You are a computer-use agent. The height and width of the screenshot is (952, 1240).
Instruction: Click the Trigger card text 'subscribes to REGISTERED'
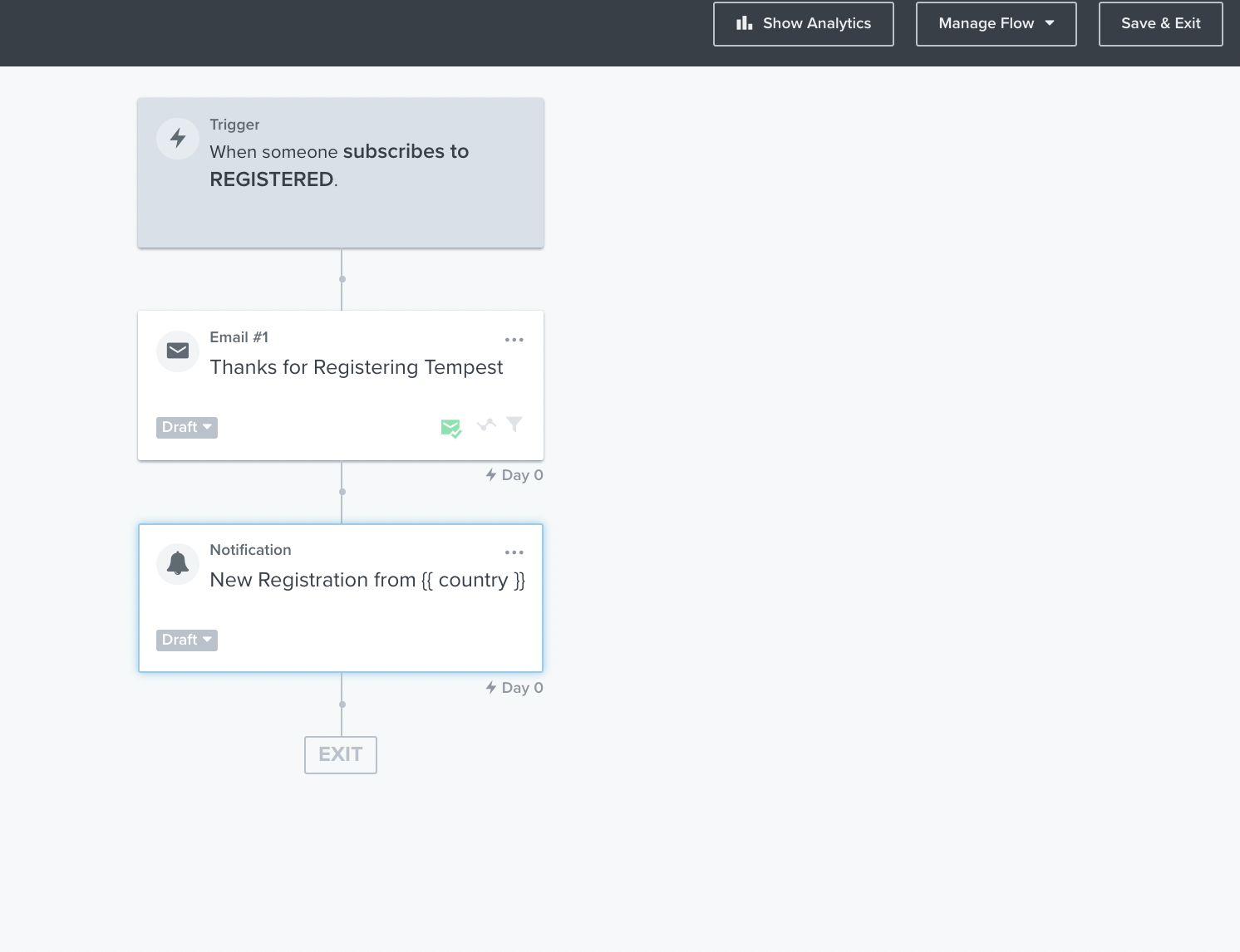pos(339,165)
